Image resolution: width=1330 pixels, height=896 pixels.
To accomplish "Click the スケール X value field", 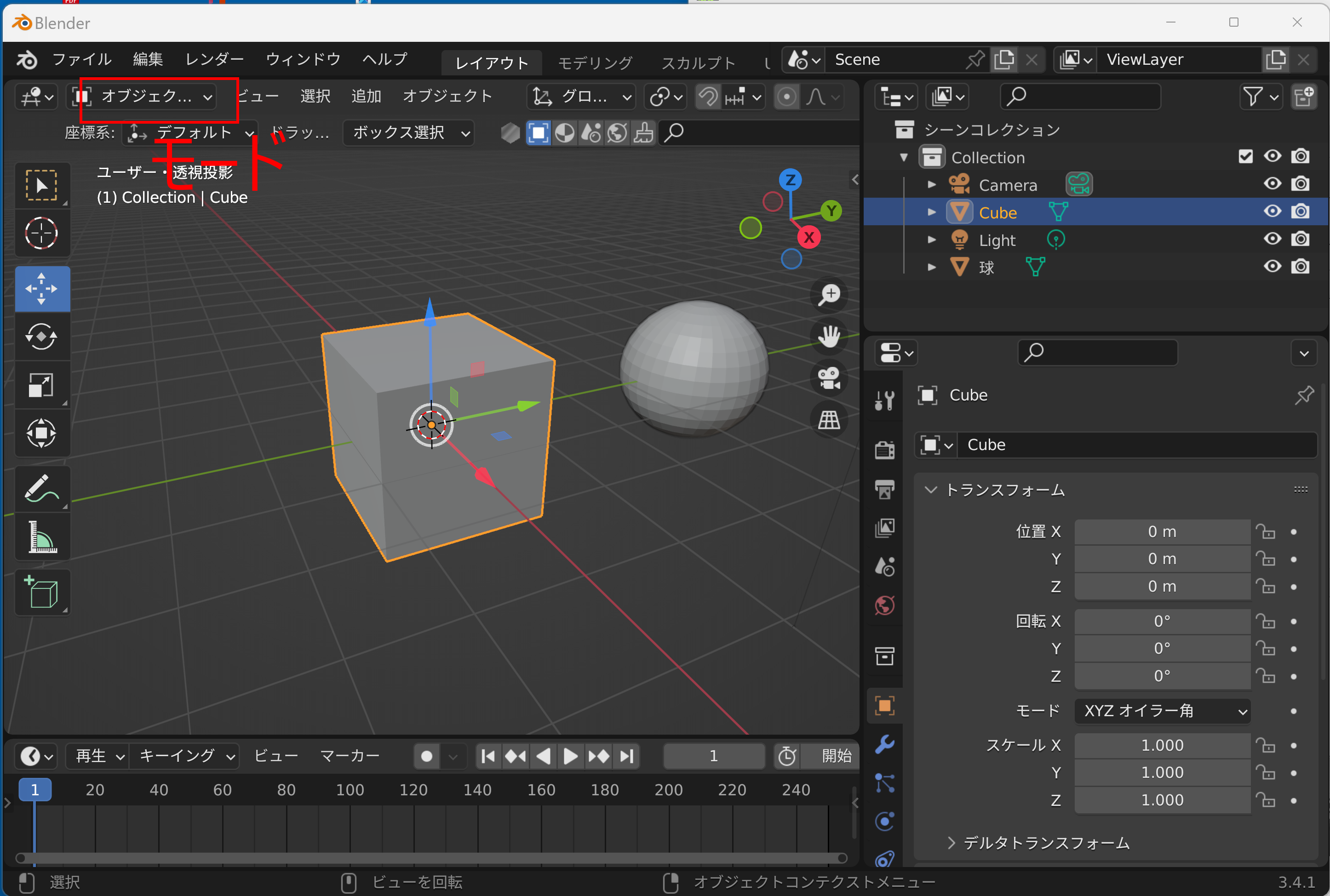I will pos(1163,745).
